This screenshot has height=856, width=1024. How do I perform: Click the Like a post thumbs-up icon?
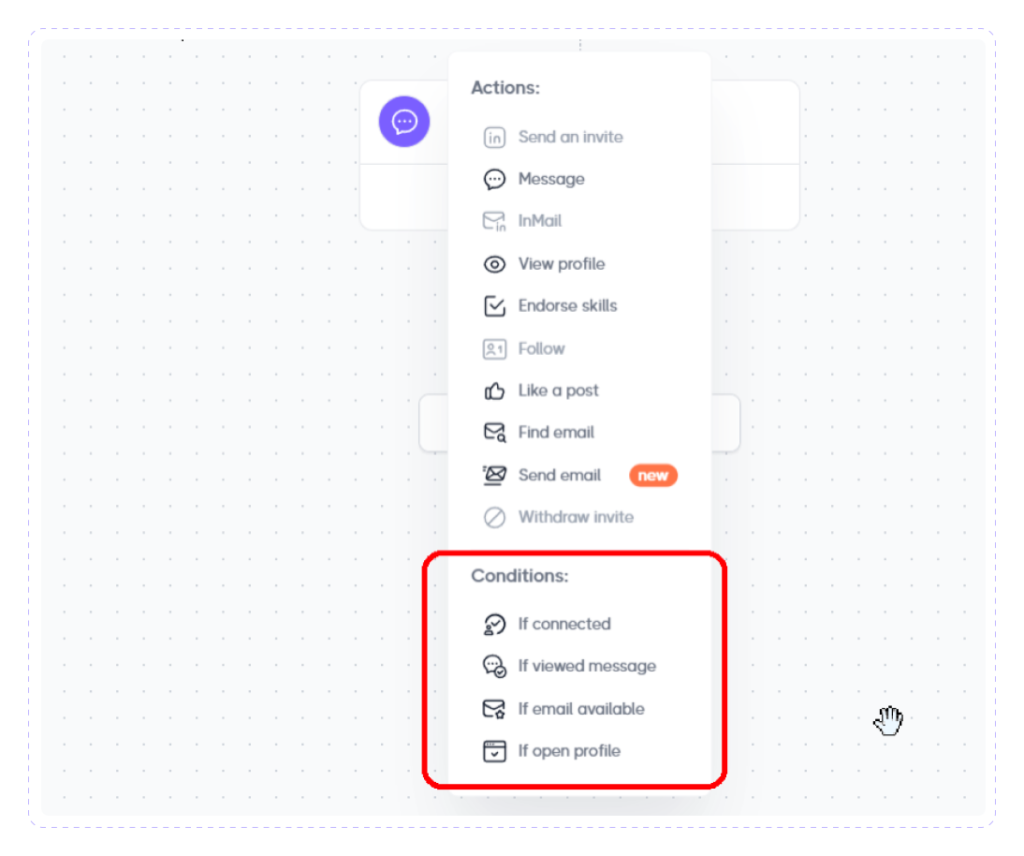[494, 391]
